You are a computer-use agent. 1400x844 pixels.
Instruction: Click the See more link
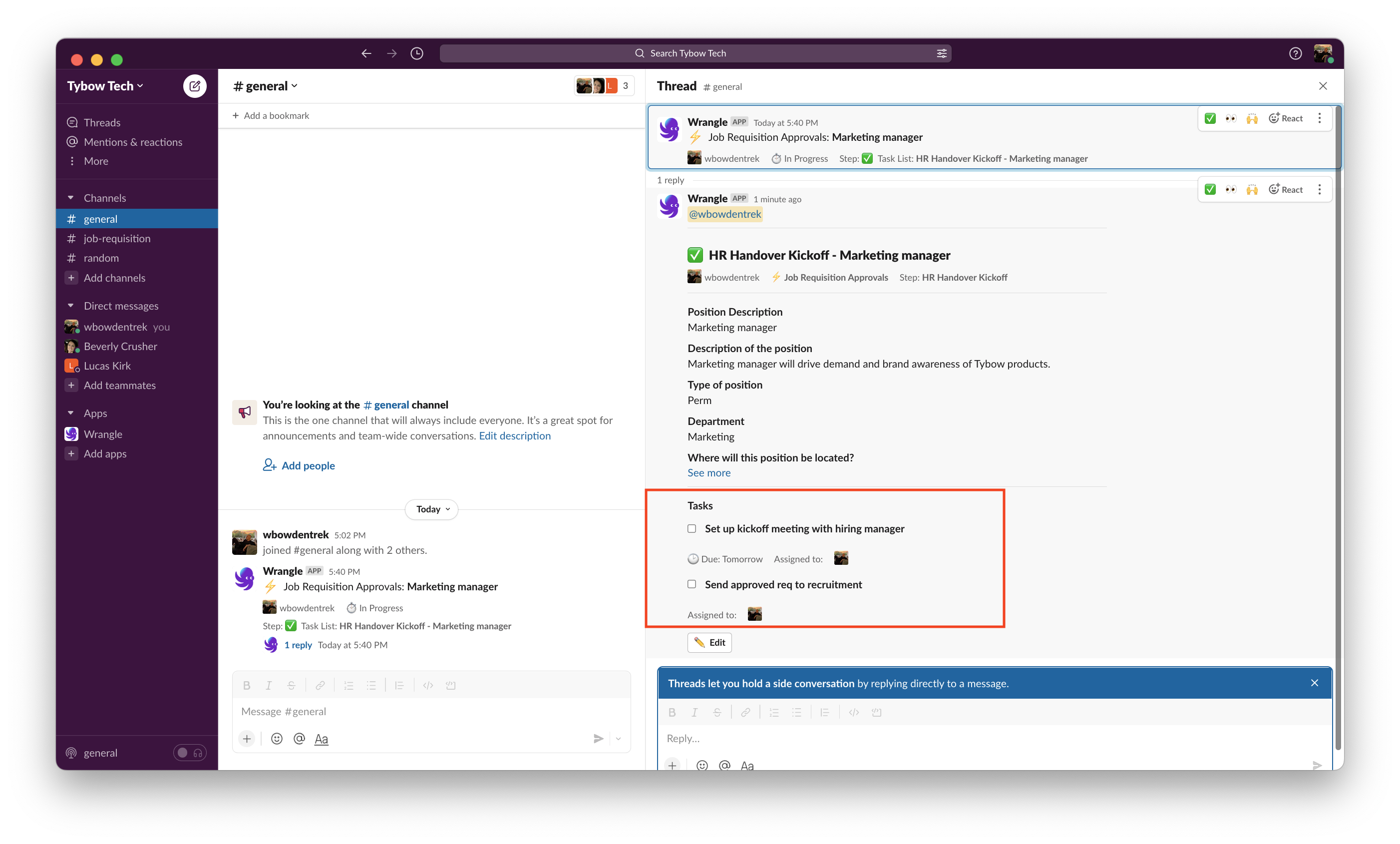tap(708, 473)
